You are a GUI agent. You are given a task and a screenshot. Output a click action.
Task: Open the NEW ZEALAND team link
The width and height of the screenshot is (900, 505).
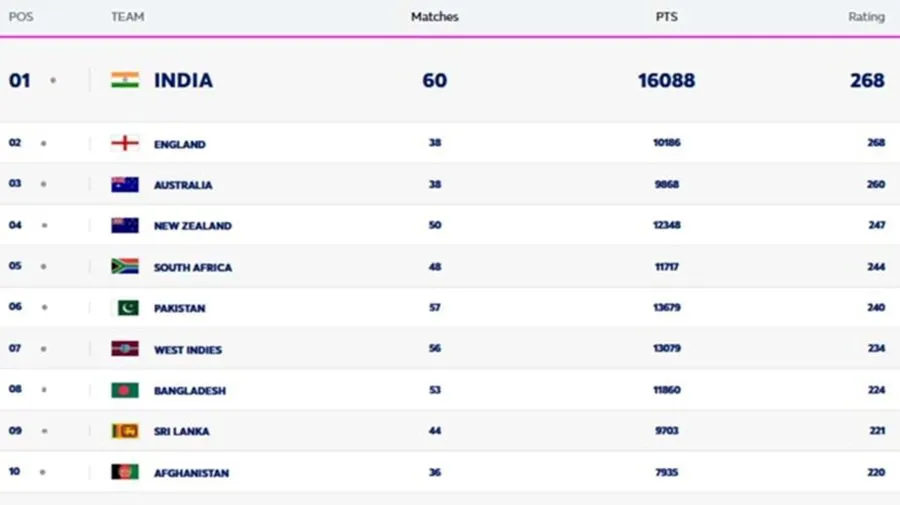tap(193, 226)
